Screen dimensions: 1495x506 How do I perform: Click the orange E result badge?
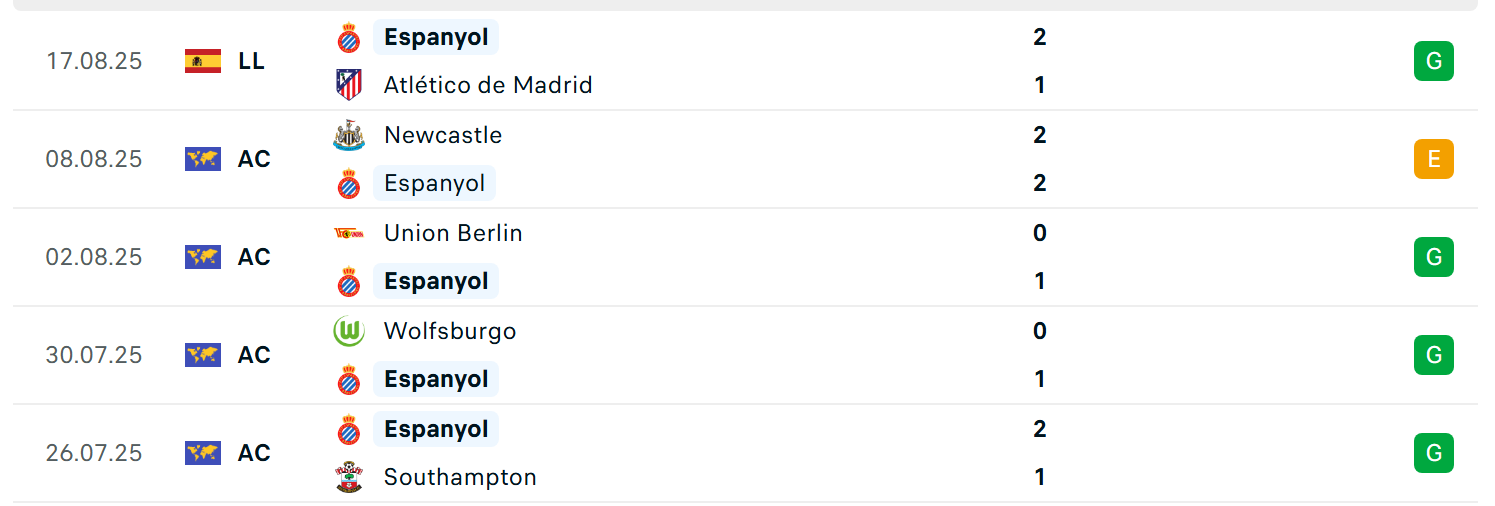pyautogui.click(x=1433, y=159)
